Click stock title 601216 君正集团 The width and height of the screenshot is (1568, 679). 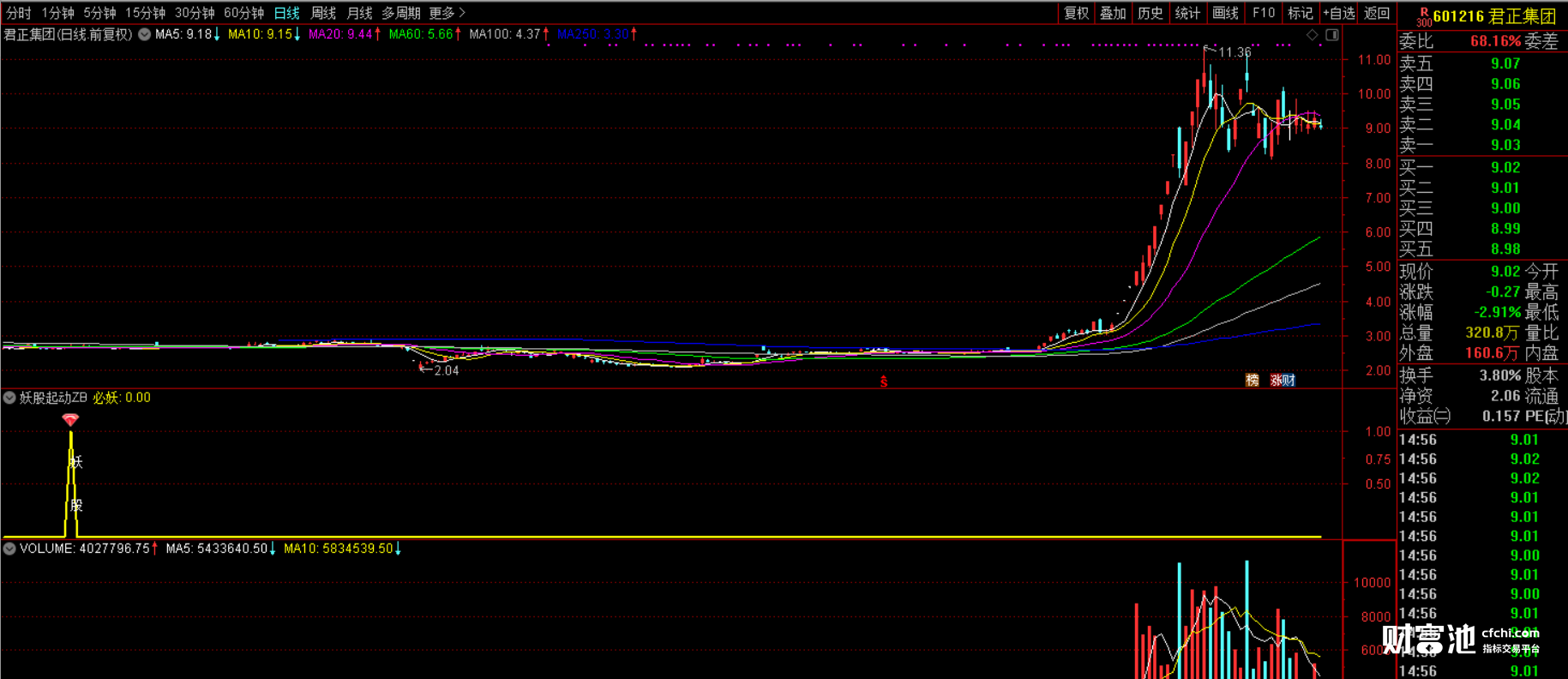[x=1494, y=16]
